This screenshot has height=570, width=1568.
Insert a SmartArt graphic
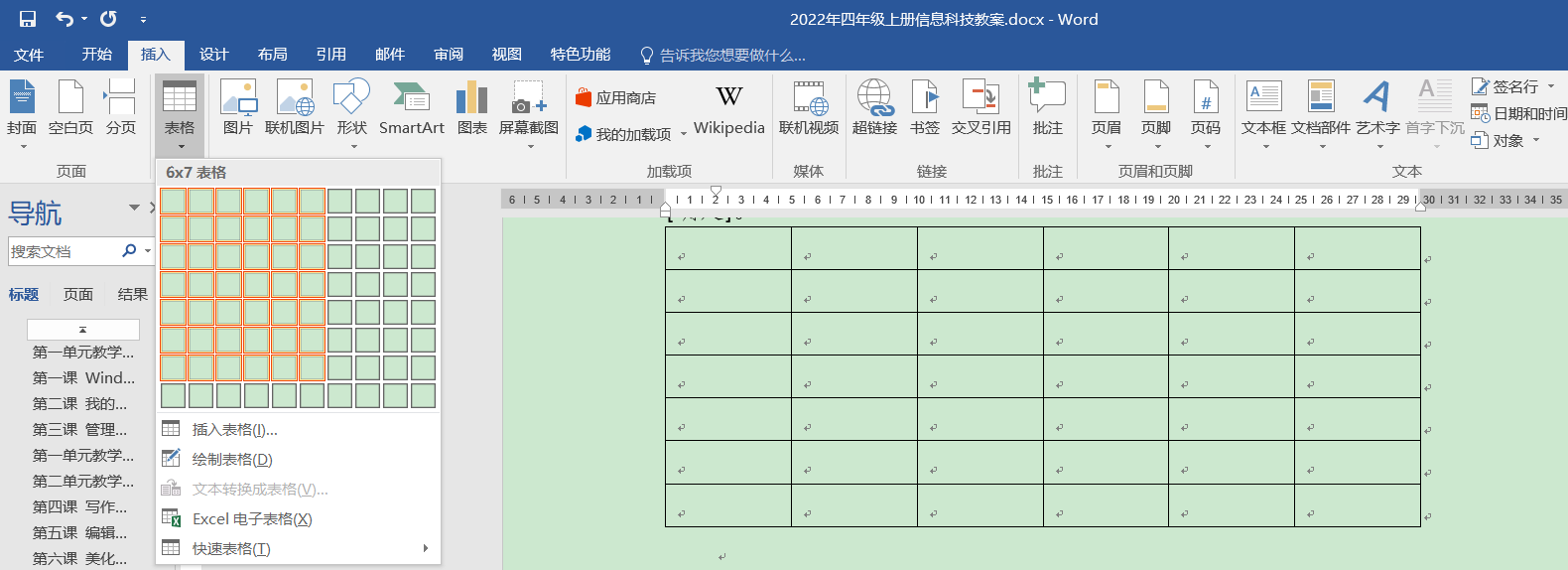pyautogui.click(x=412, y=109)
